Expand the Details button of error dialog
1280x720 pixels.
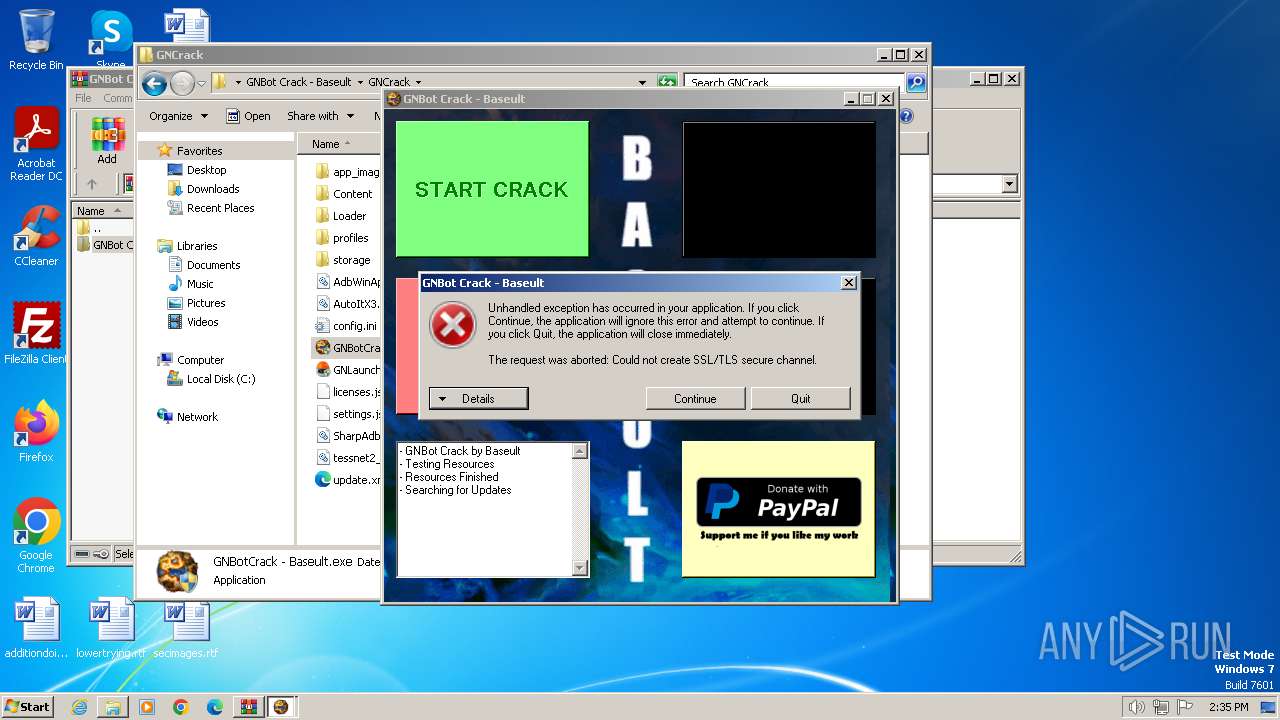pos(478,398)
